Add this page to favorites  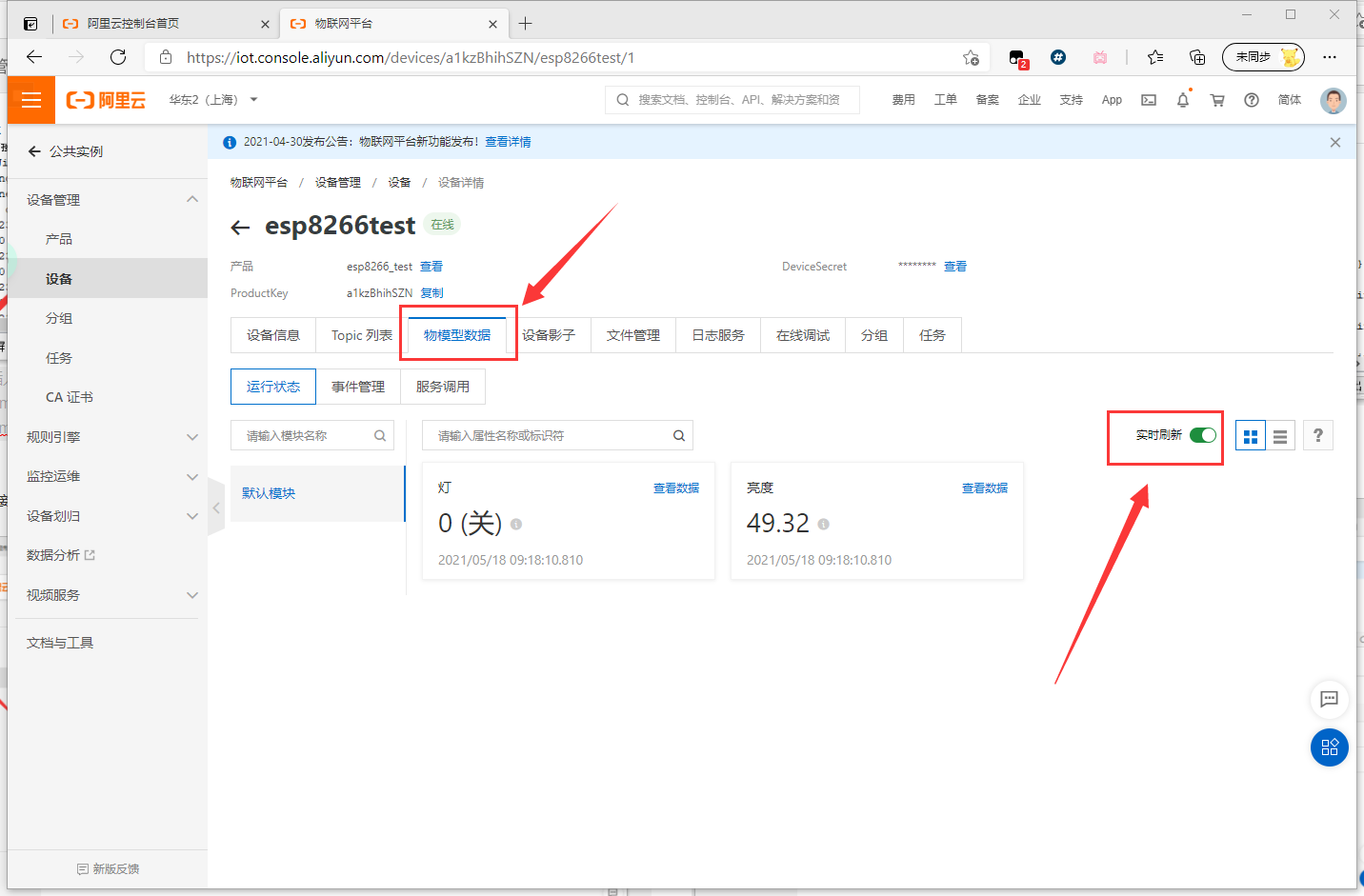pyautogui.click(x=971, y=57)
